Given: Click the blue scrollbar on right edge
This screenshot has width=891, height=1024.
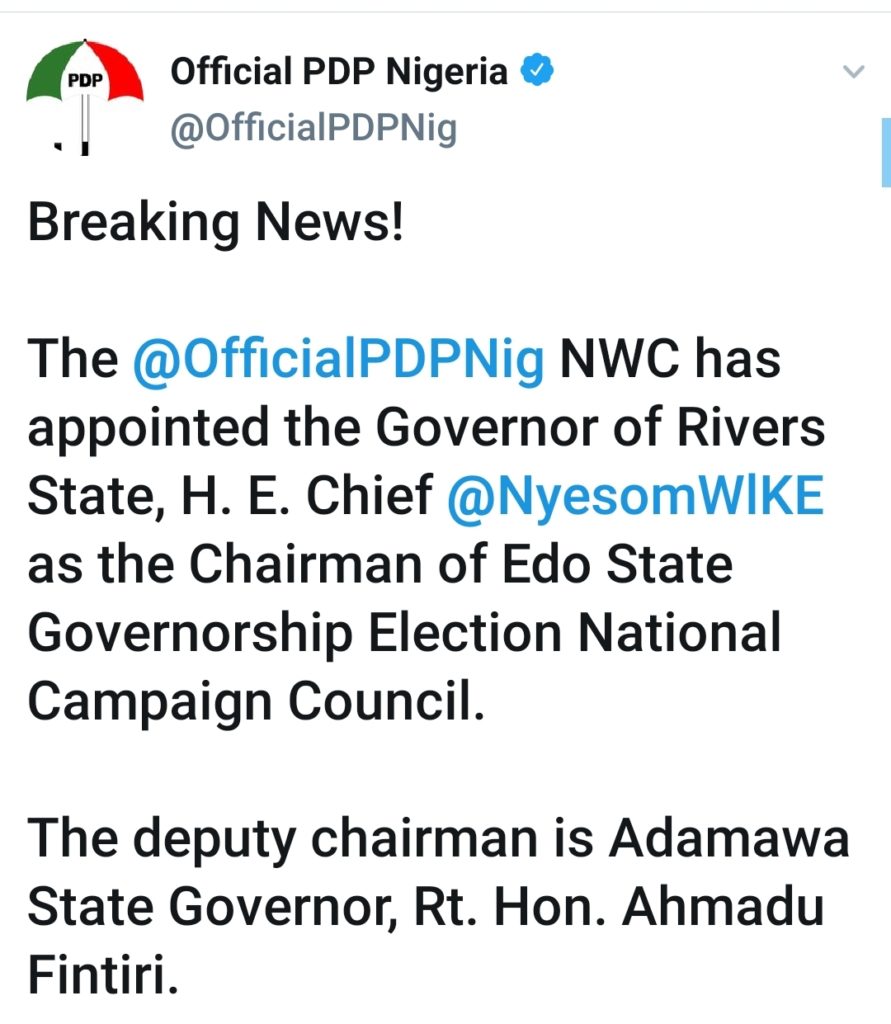Looking at the screenshot, I should pos(886,152).
